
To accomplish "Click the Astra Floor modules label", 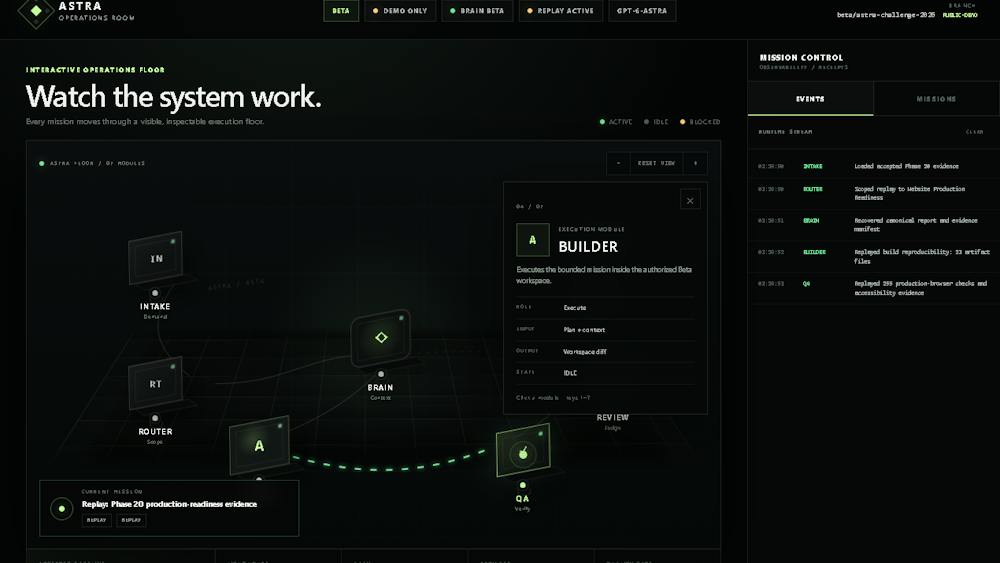I will (98, 163).
